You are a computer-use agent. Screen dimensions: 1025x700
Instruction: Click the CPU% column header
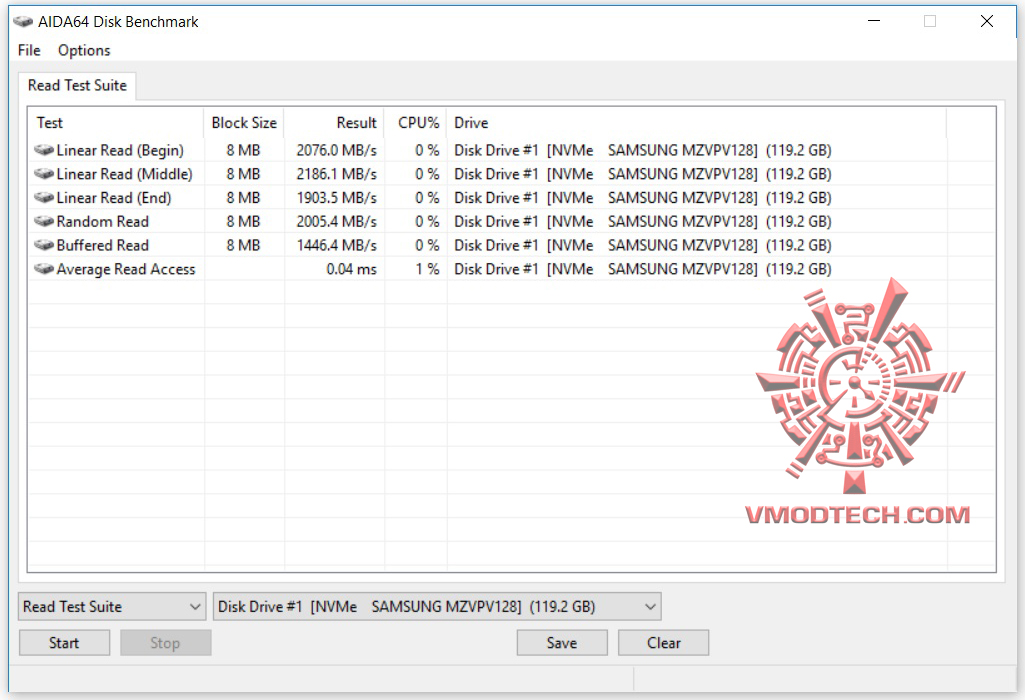point(416,123)
